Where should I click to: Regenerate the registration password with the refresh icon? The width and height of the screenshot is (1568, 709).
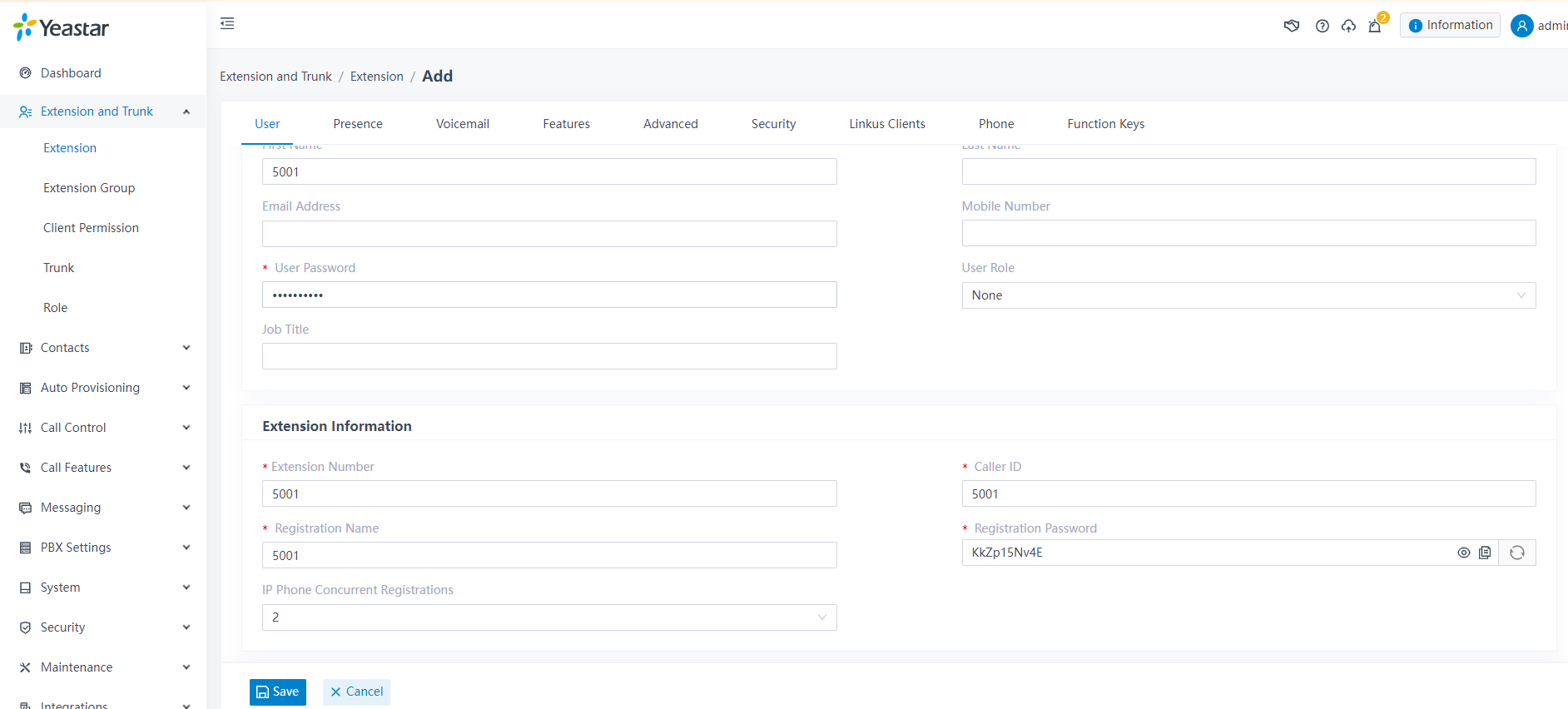pyautogui.click(x=1517, y=553)
